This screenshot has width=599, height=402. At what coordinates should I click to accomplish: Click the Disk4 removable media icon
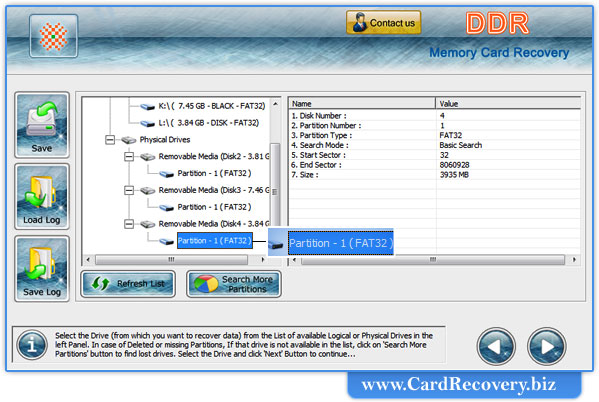point(147,224)
